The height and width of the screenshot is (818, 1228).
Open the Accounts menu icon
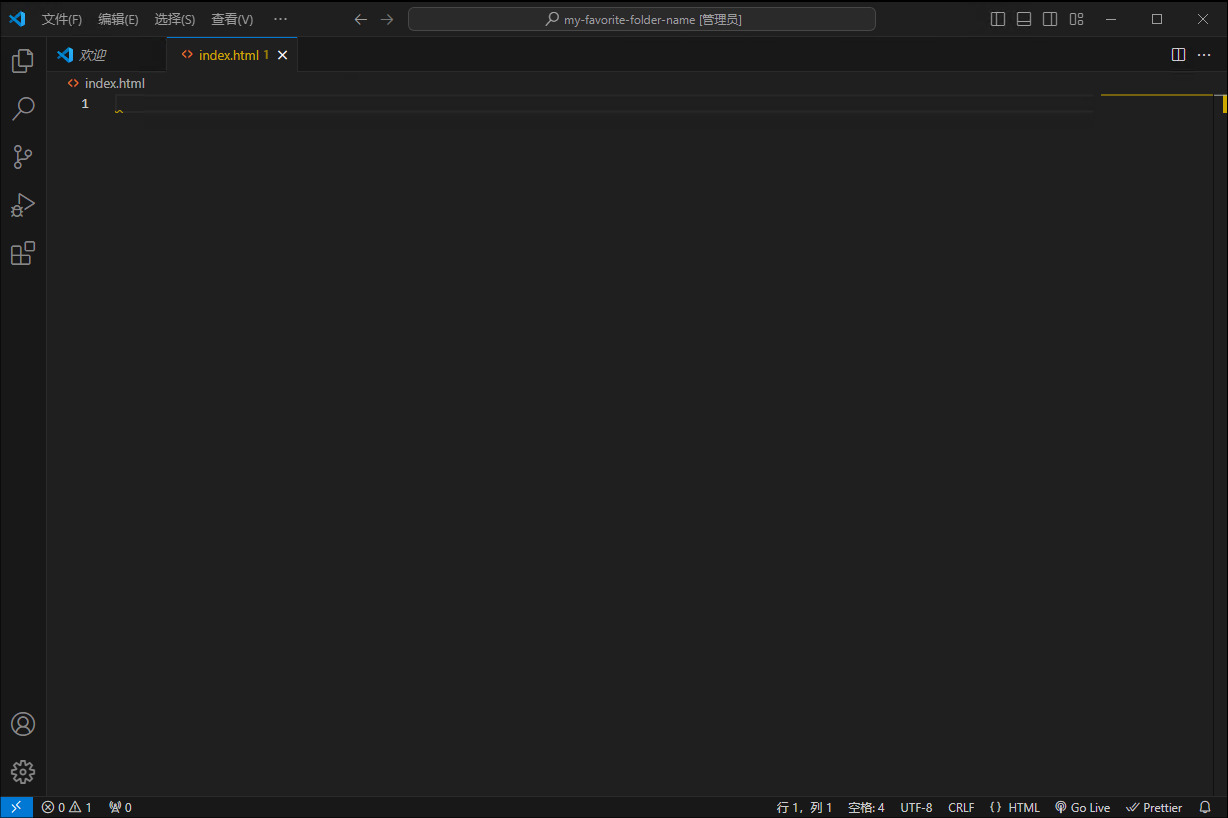[22, 724]
